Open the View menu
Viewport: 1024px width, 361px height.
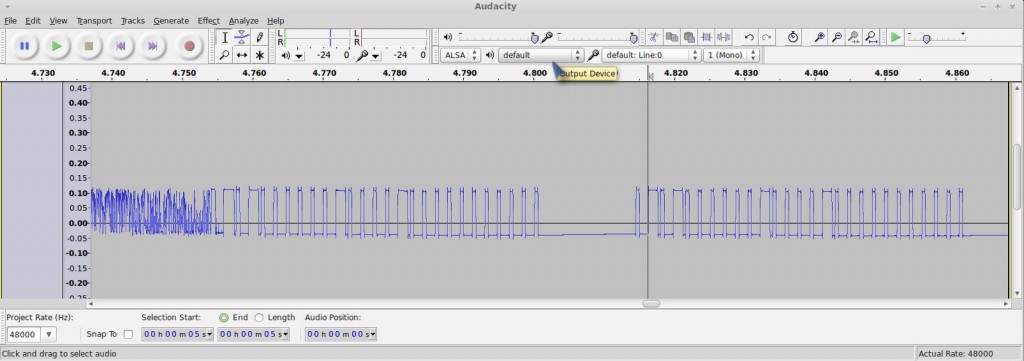click(58, 20)
